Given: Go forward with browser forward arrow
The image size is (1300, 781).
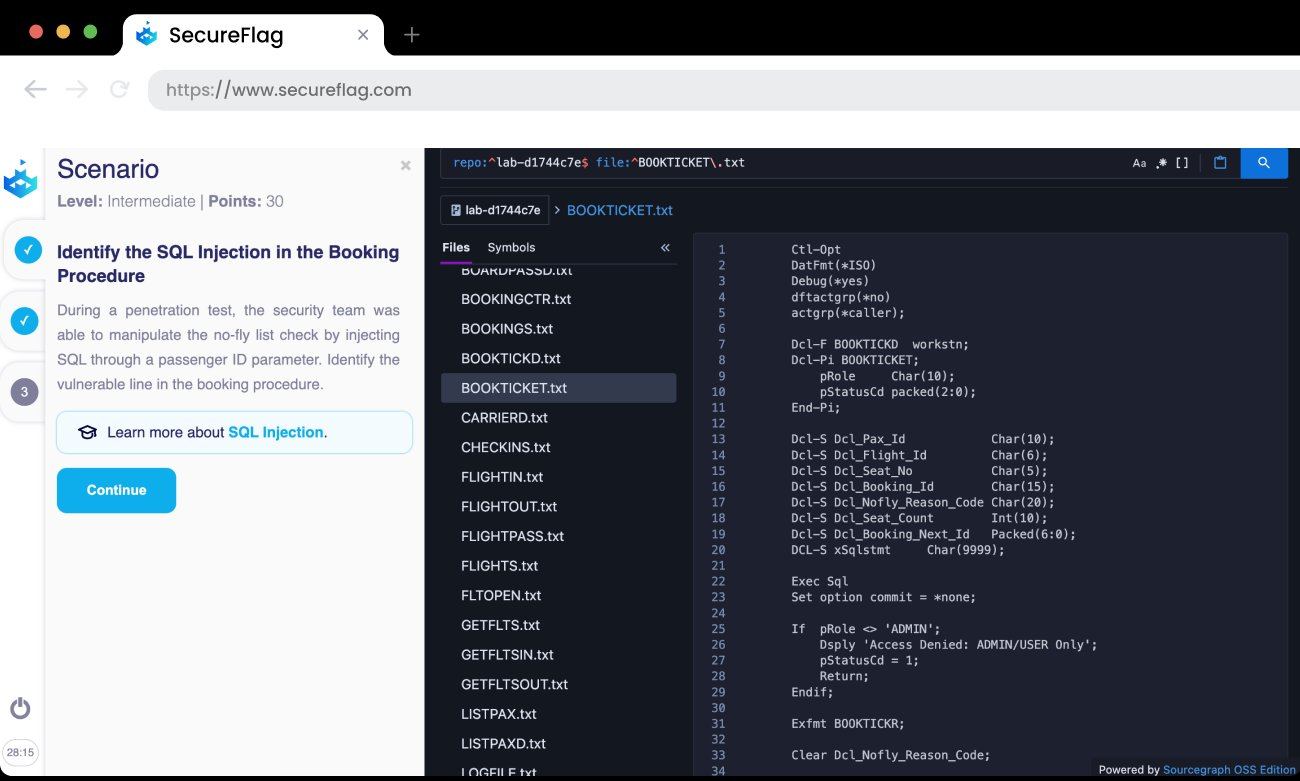Looking at the screenshot, I should (x=77, y=90).
